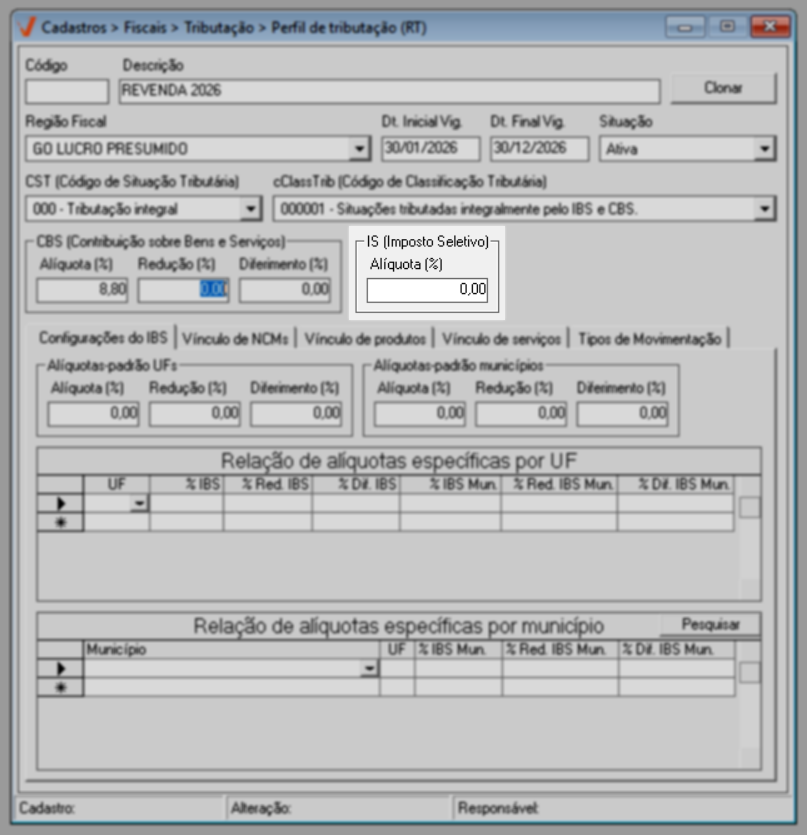
Task: Click UFs Redução (%) field
Action: pyautogui.click(x=194, y=414)
